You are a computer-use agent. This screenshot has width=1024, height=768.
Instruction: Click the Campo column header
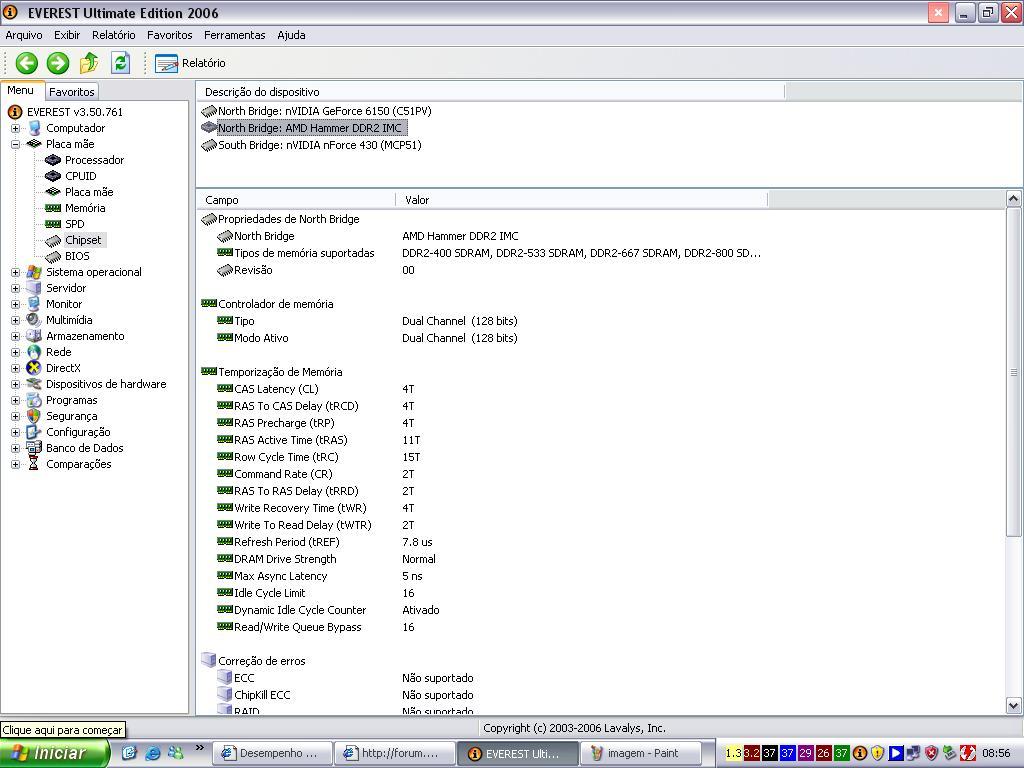coord(296,200)
